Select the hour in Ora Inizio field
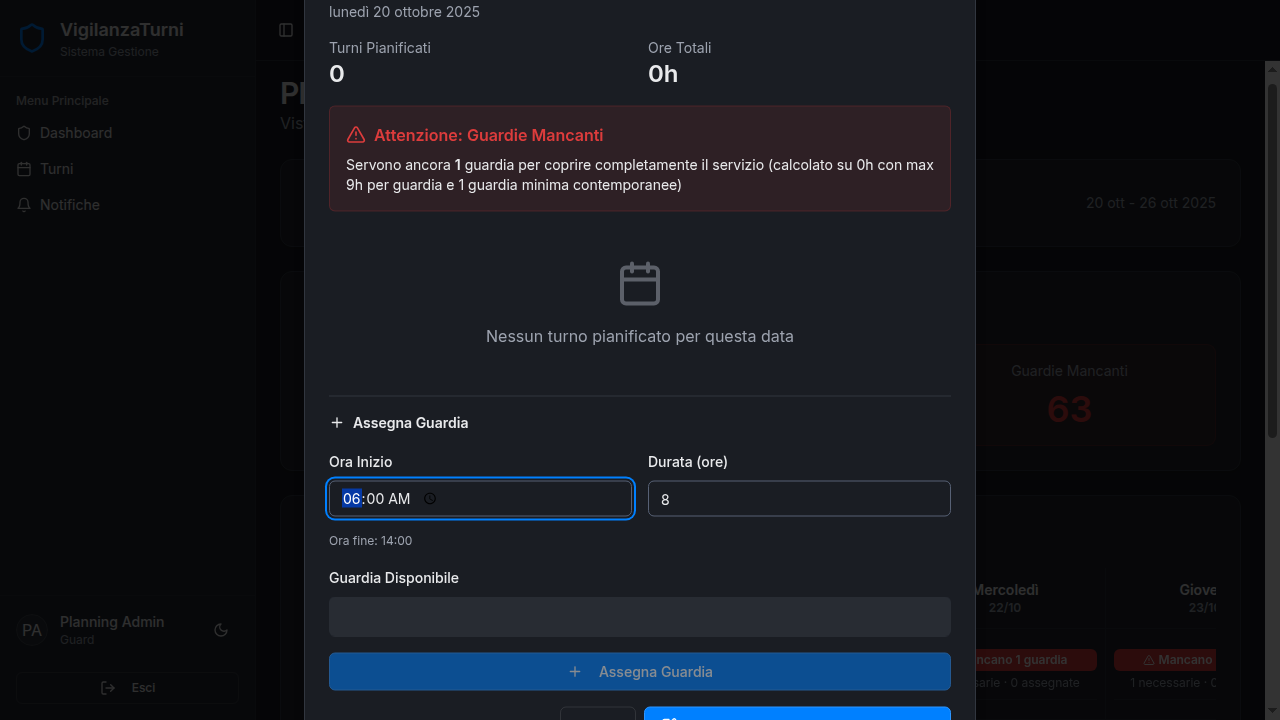Image resolution: width=1280 pixels, height=720 pixels. click(351, 499)
